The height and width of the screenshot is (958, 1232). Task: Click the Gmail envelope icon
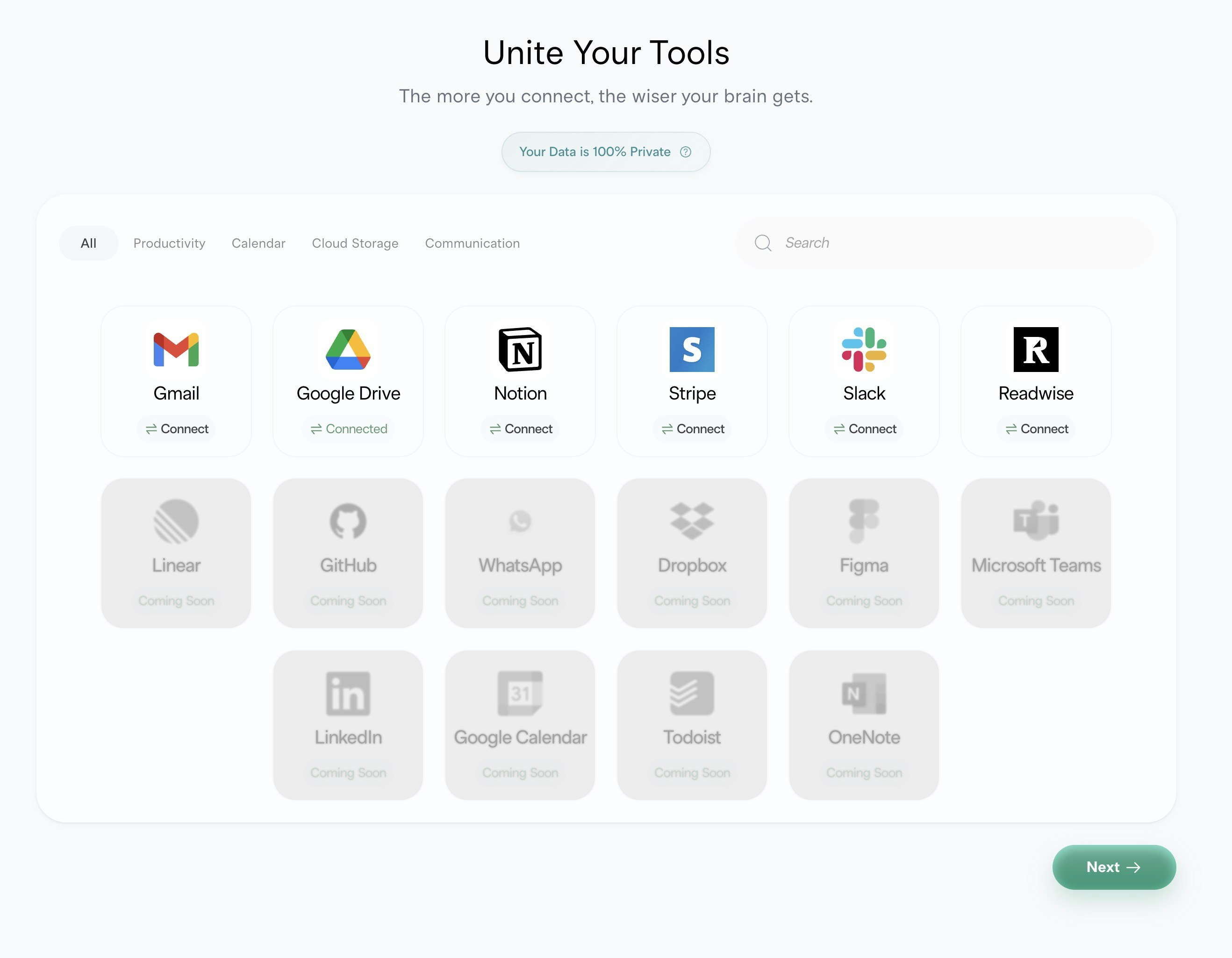tap(176, 349)
